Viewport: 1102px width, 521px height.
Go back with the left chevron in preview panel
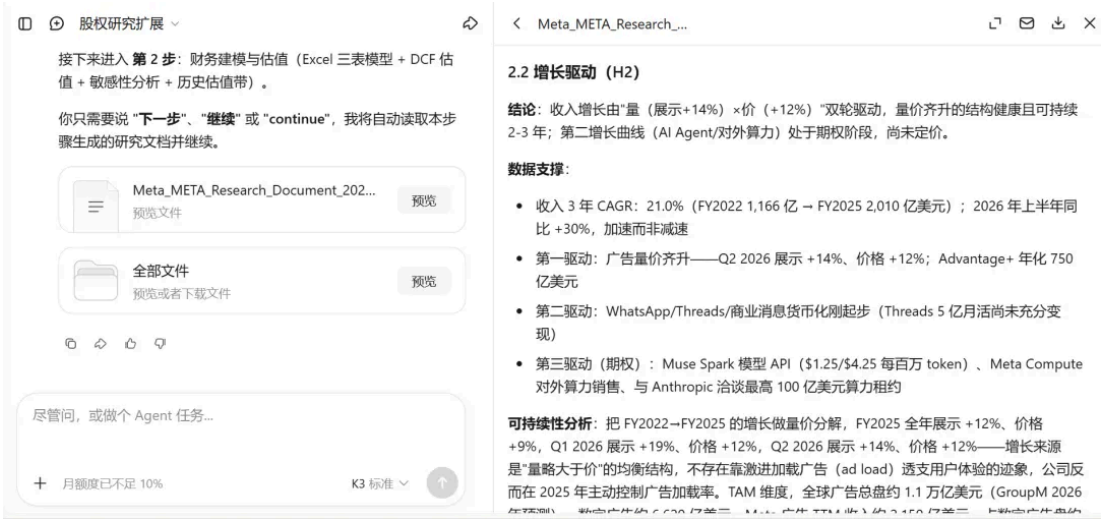pos(517,24)
